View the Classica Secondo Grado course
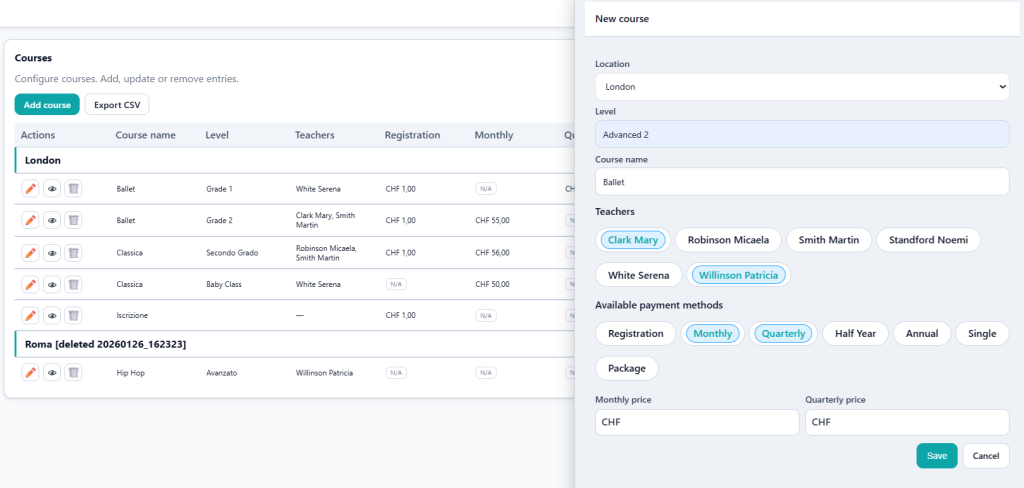This screenshot has width=1024, height=488. [x=52, y=252]
